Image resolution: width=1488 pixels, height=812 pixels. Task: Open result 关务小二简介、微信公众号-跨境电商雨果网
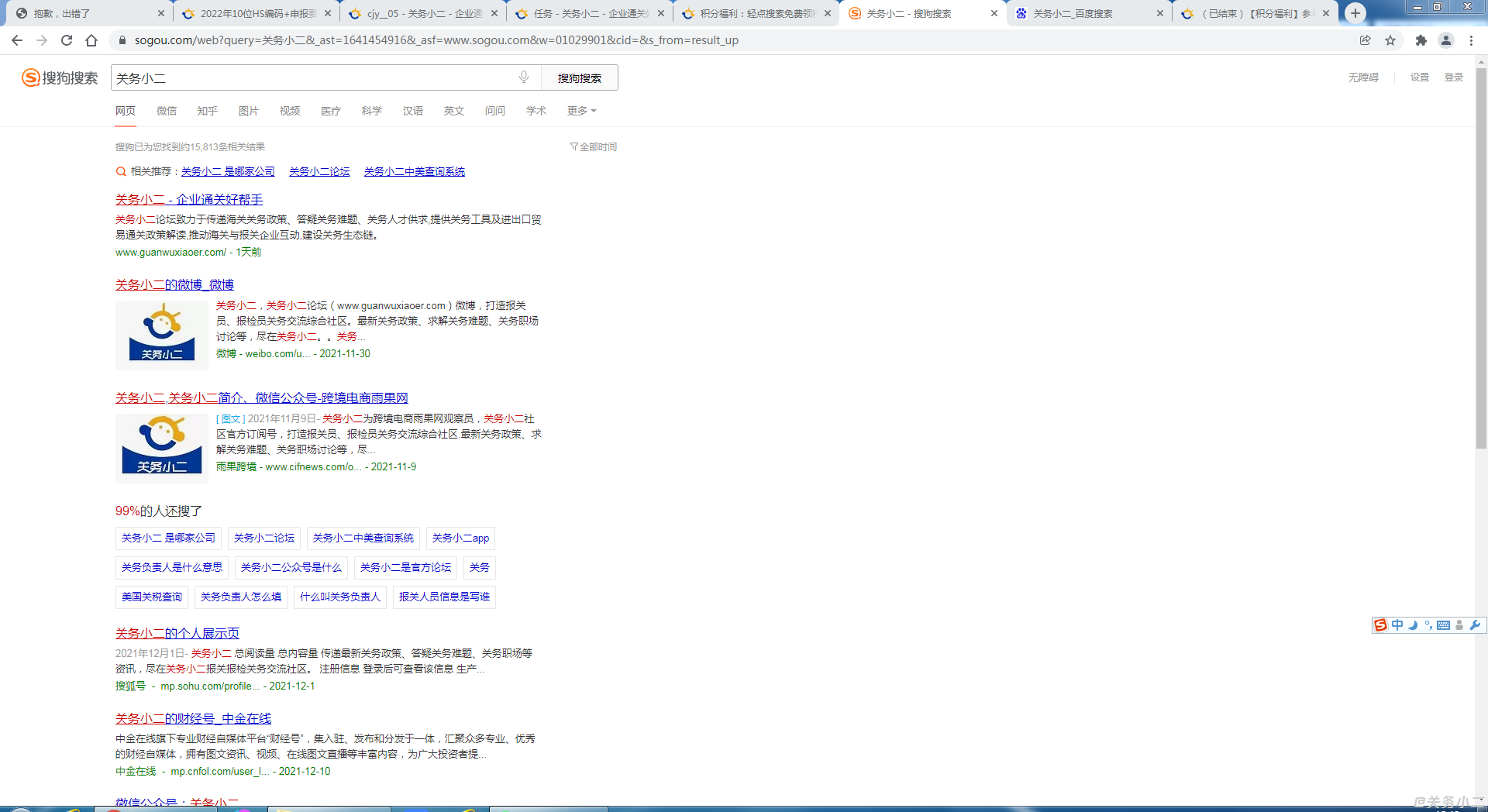click(262, 397)
